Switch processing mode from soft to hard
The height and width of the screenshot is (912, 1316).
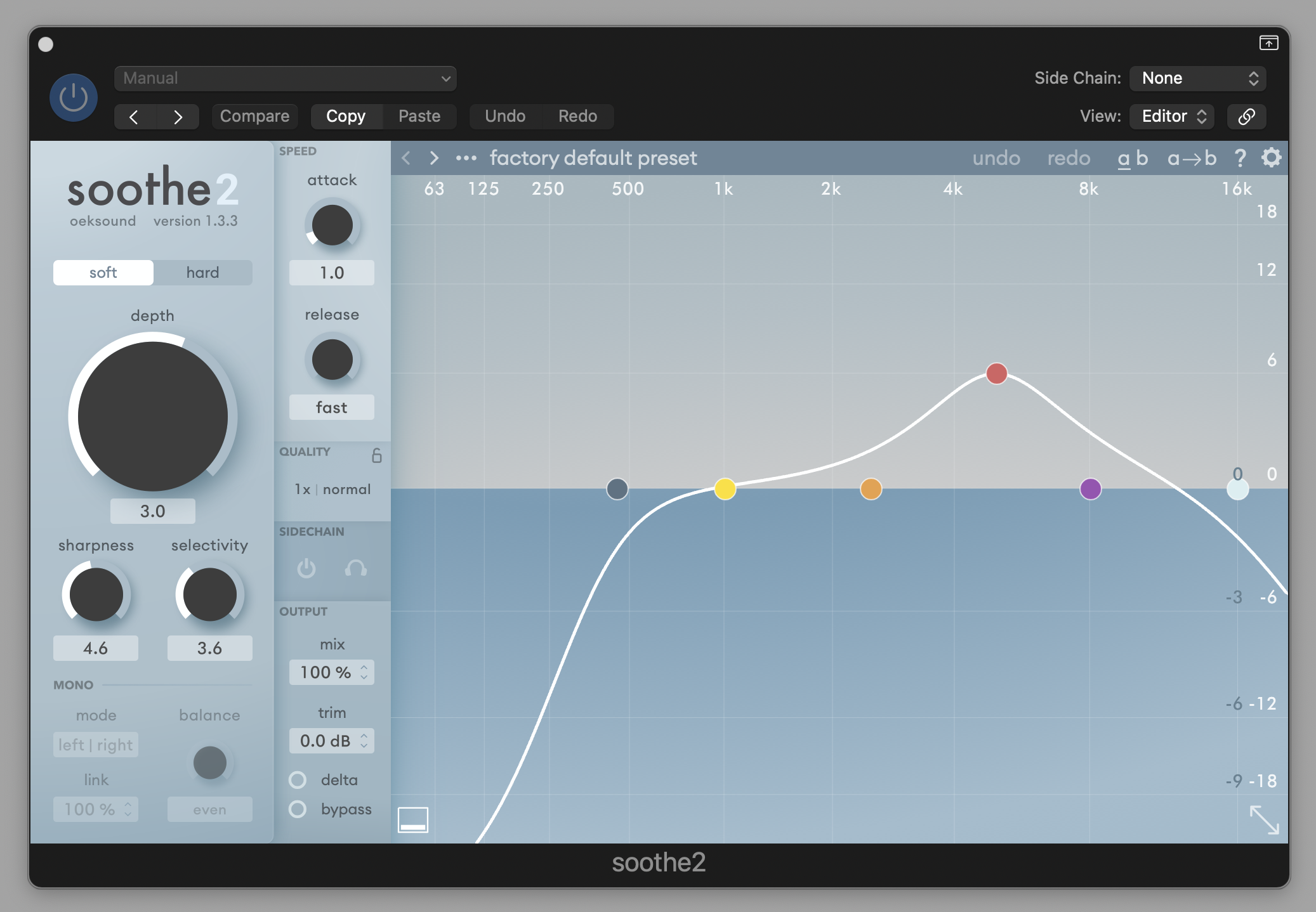coord(202,272)
